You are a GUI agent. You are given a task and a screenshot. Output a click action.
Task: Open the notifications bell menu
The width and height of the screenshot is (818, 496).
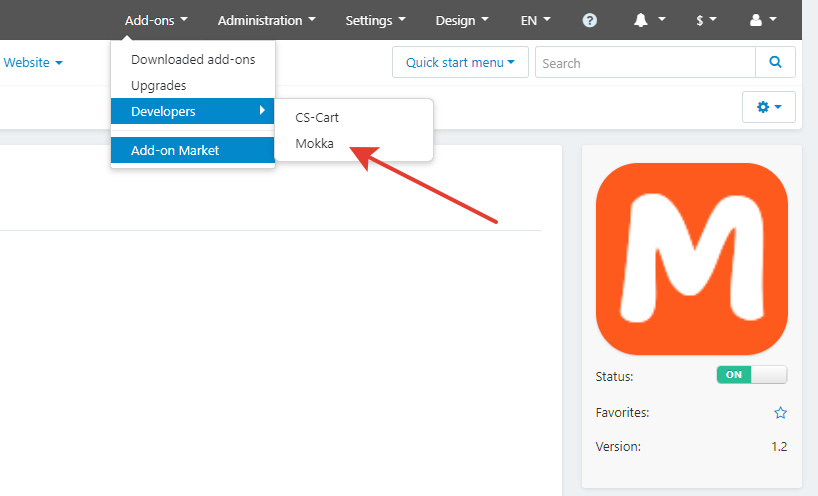coord(649,20)
